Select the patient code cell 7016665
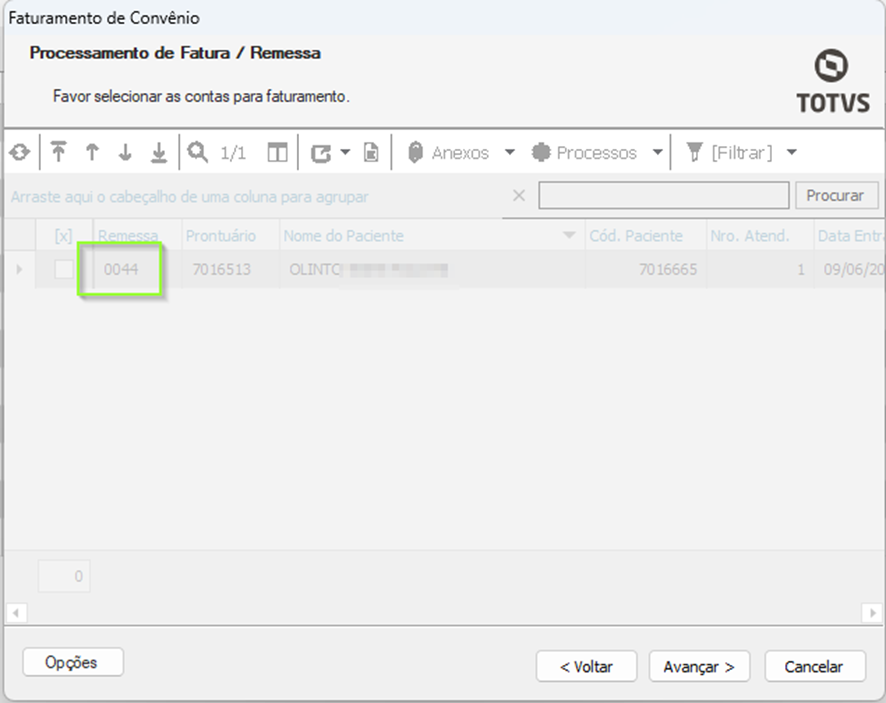Screen dimensions: 886x703 645,269
